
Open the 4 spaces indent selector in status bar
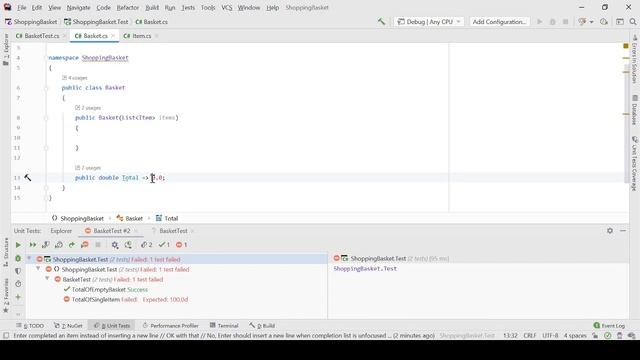coord(575,336)
